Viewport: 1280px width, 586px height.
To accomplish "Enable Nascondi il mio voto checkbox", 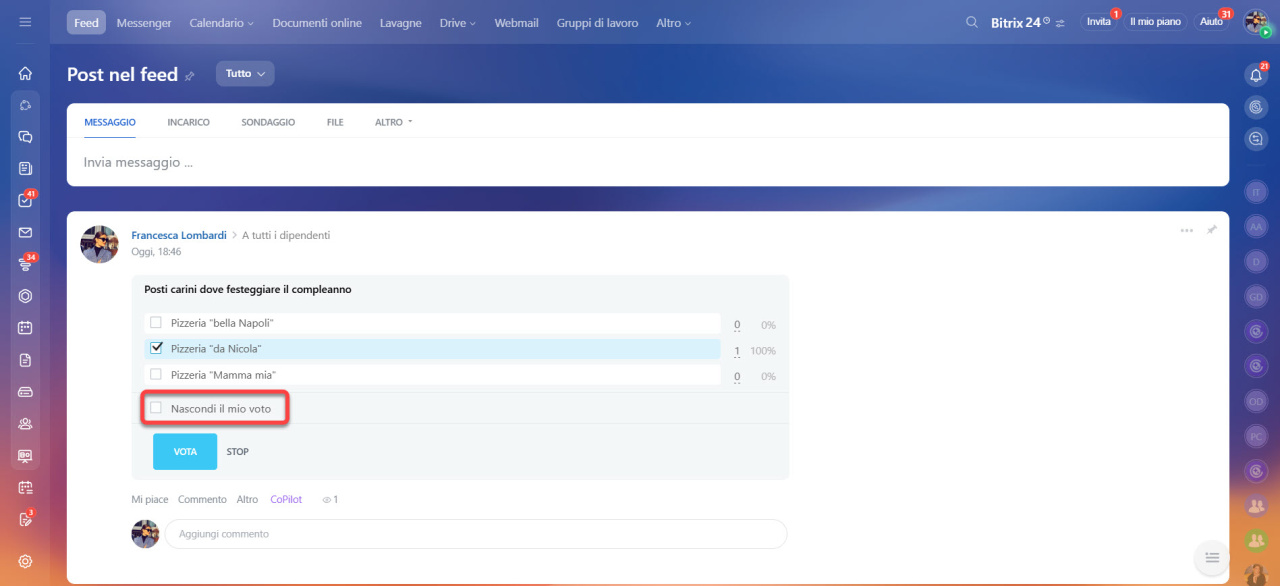I will click(x=155, y=408).
